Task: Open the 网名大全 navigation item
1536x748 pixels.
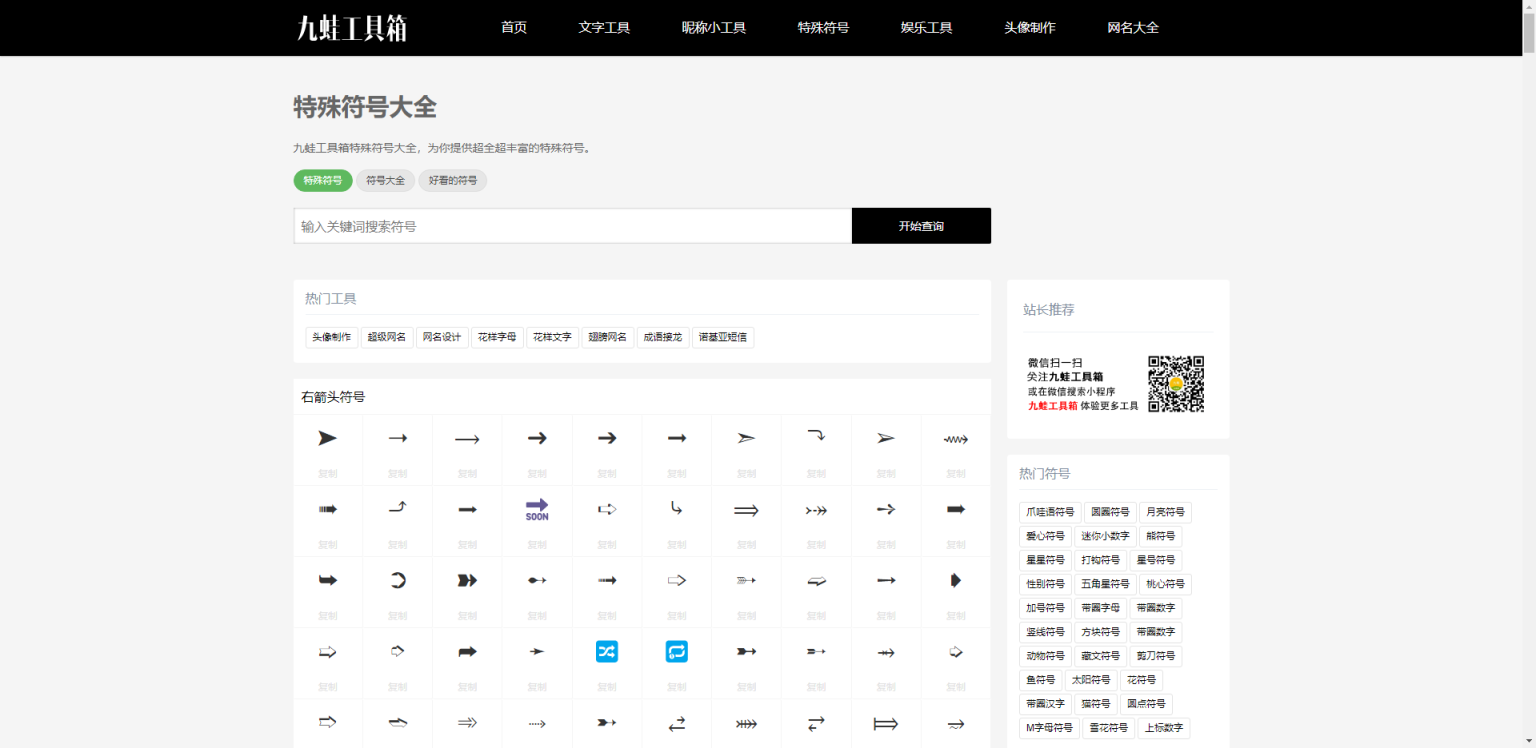Action: click(1133, 27)
